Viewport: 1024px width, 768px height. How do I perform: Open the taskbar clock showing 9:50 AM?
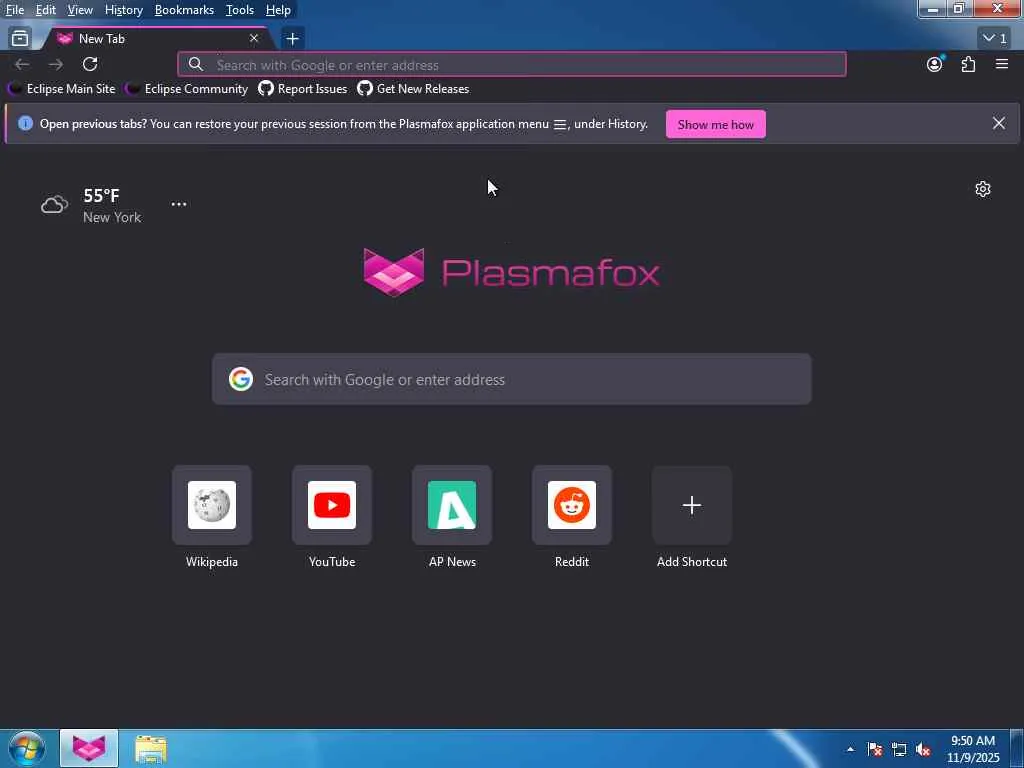[973, 749]
